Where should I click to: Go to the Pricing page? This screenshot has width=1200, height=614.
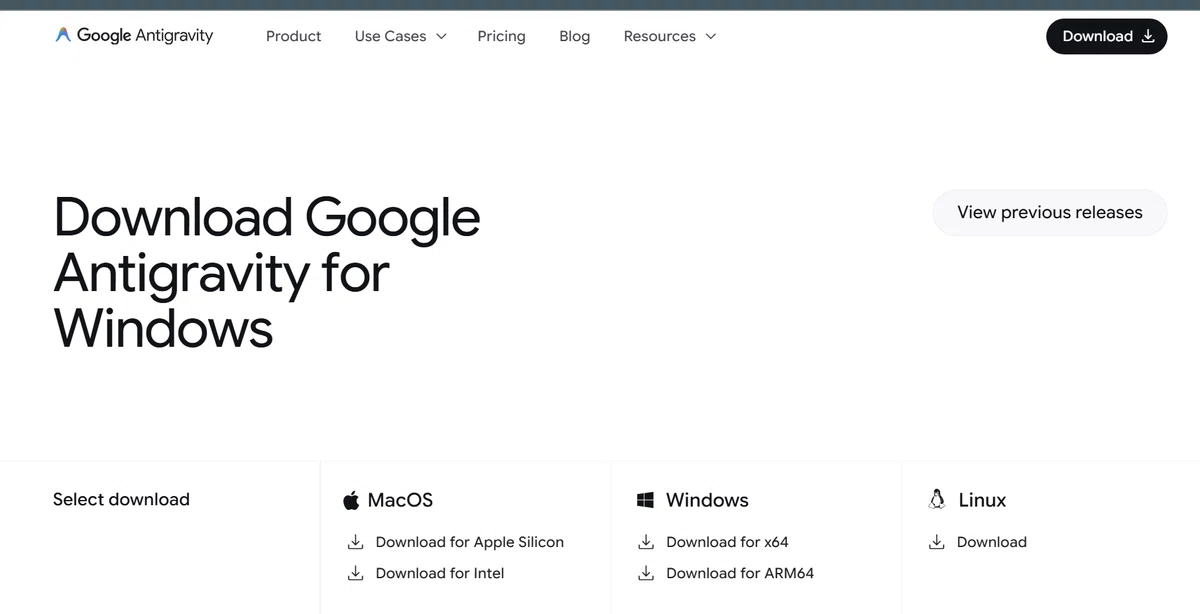[x=501, y=36]
